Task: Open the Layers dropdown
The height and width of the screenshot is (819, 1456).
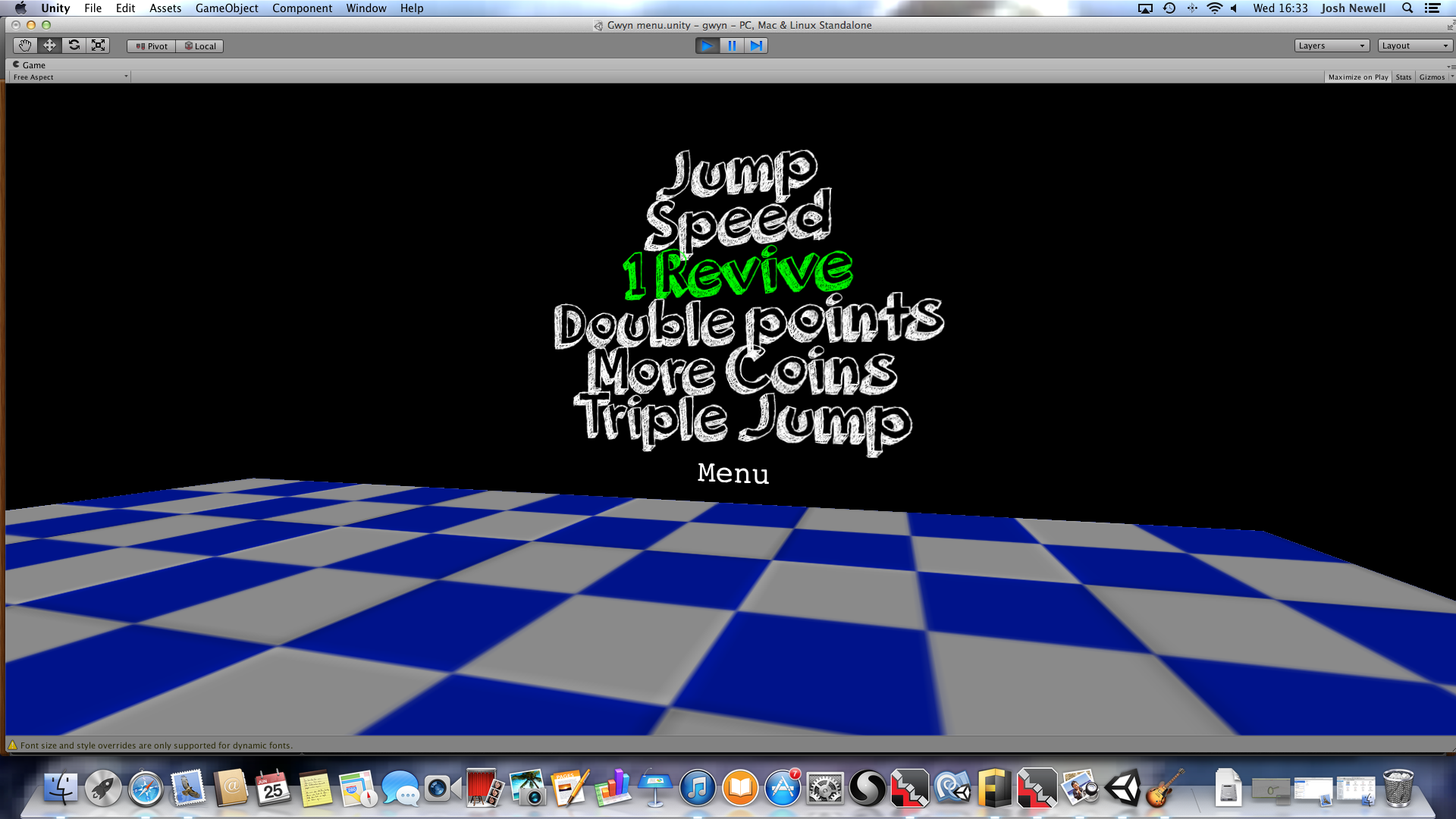Action: 1331,45
